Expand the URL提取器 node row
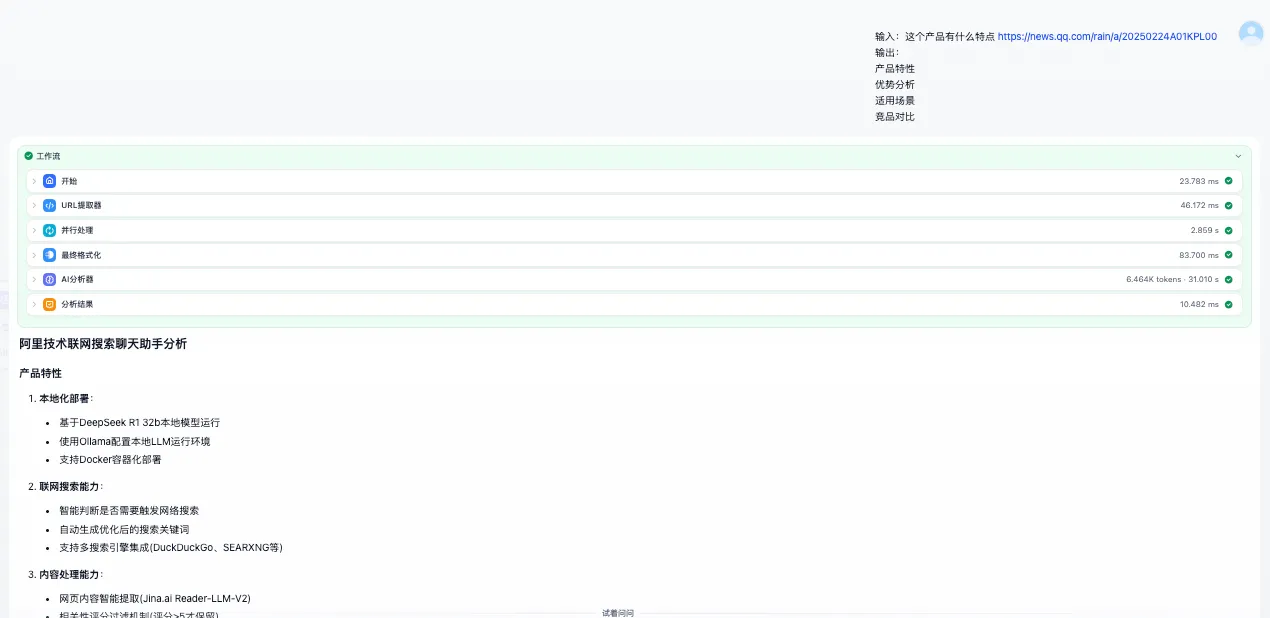1270x618 pixels. click(x=34, y=205)
